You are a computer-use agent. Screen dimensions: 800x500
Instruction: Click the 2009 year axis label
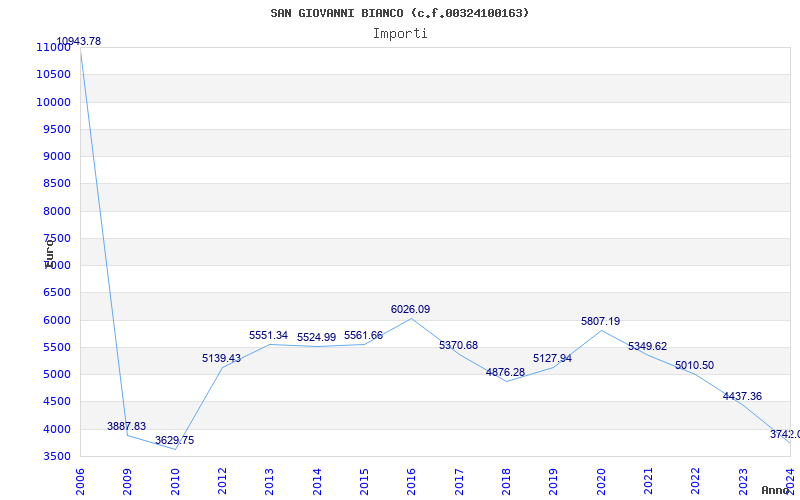tap(128, 479)
